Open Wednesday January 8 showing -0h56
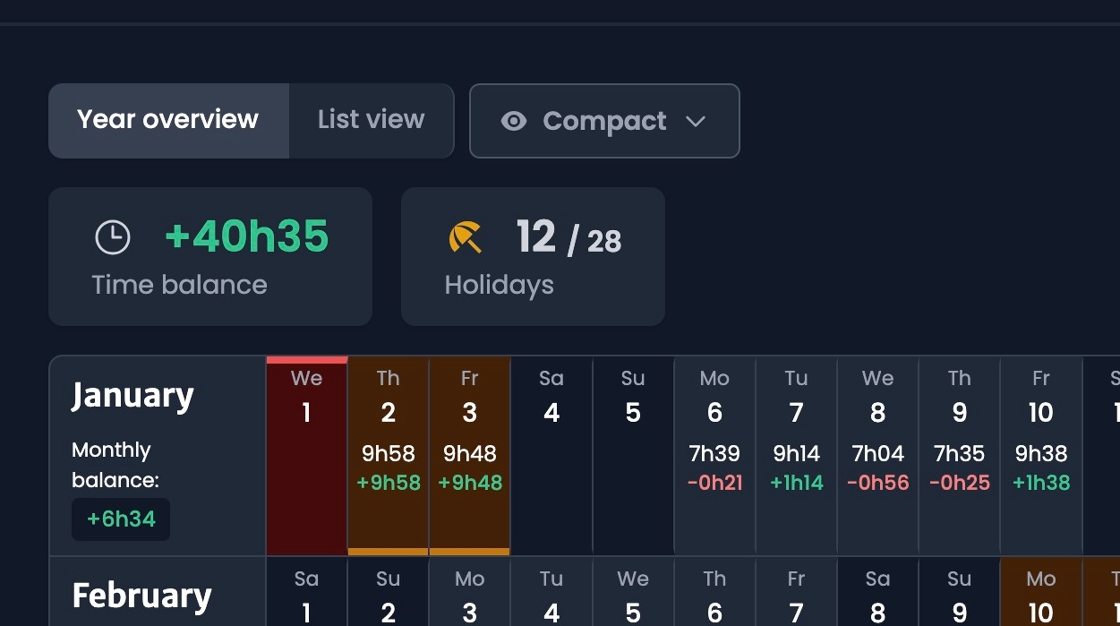This screenshot has height=626, width=1120. (x=878, y=455)
